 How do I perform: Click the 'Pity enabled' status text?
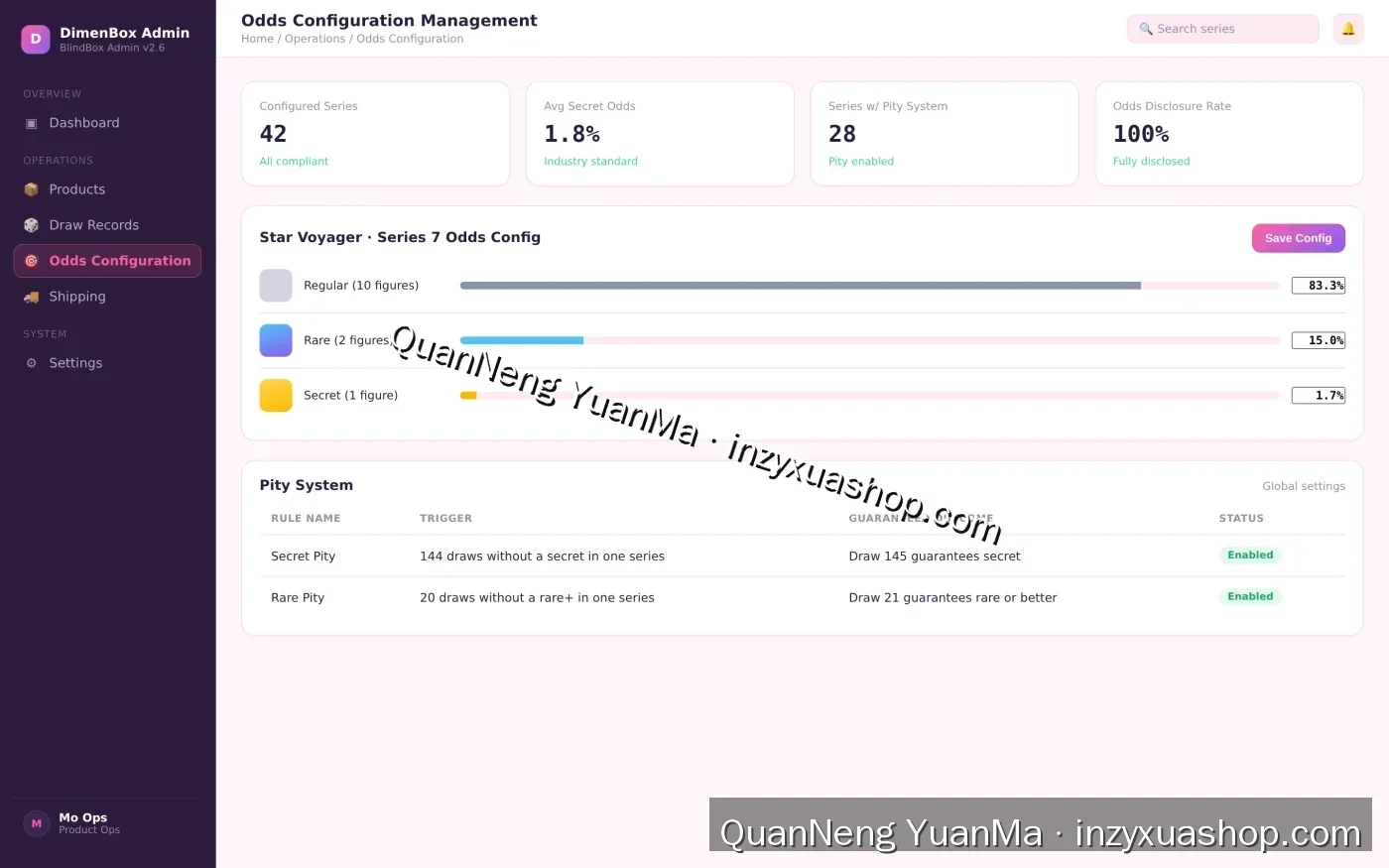861,162
